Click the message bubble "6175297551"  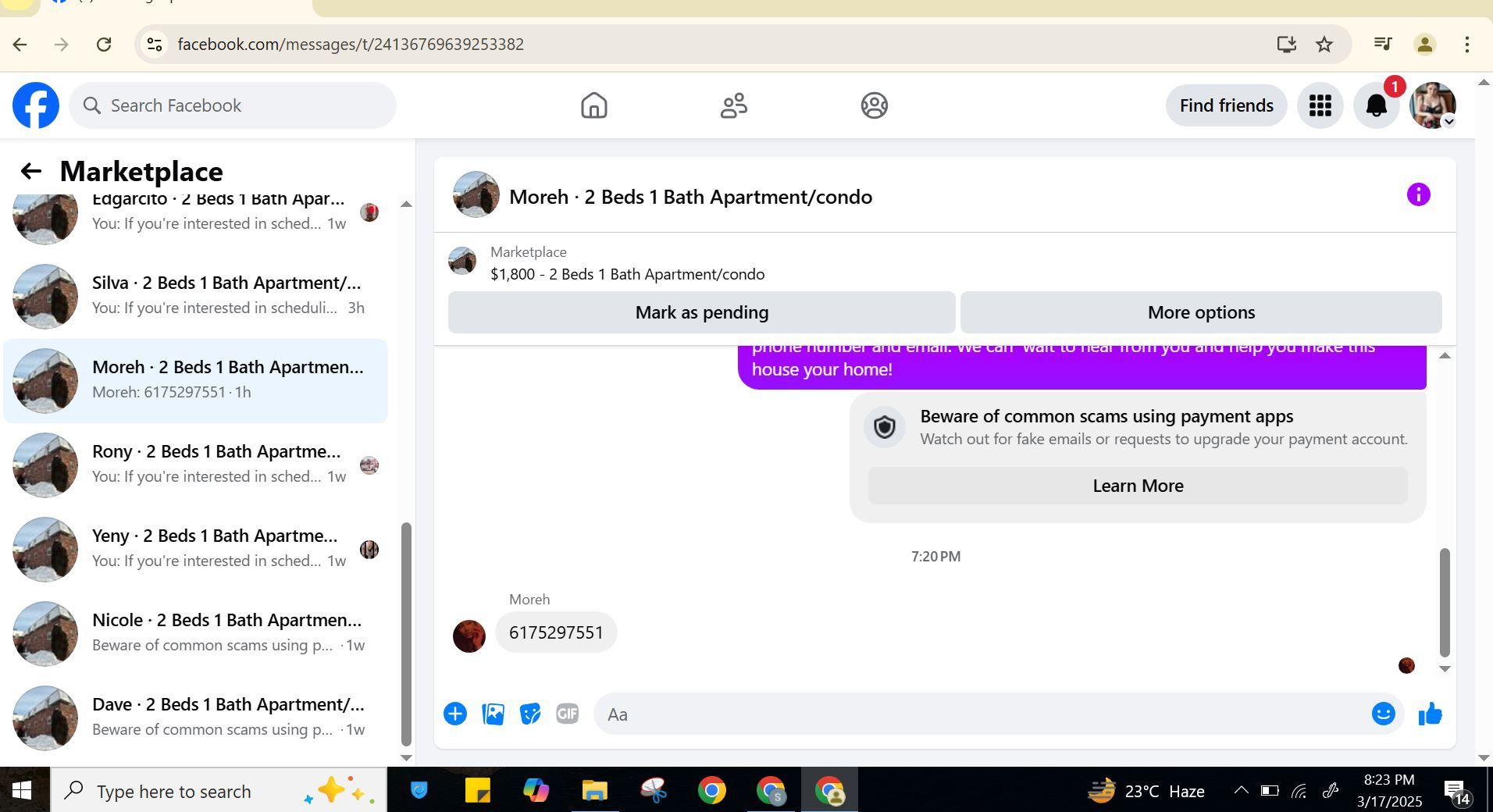click(x=556, y=632)
